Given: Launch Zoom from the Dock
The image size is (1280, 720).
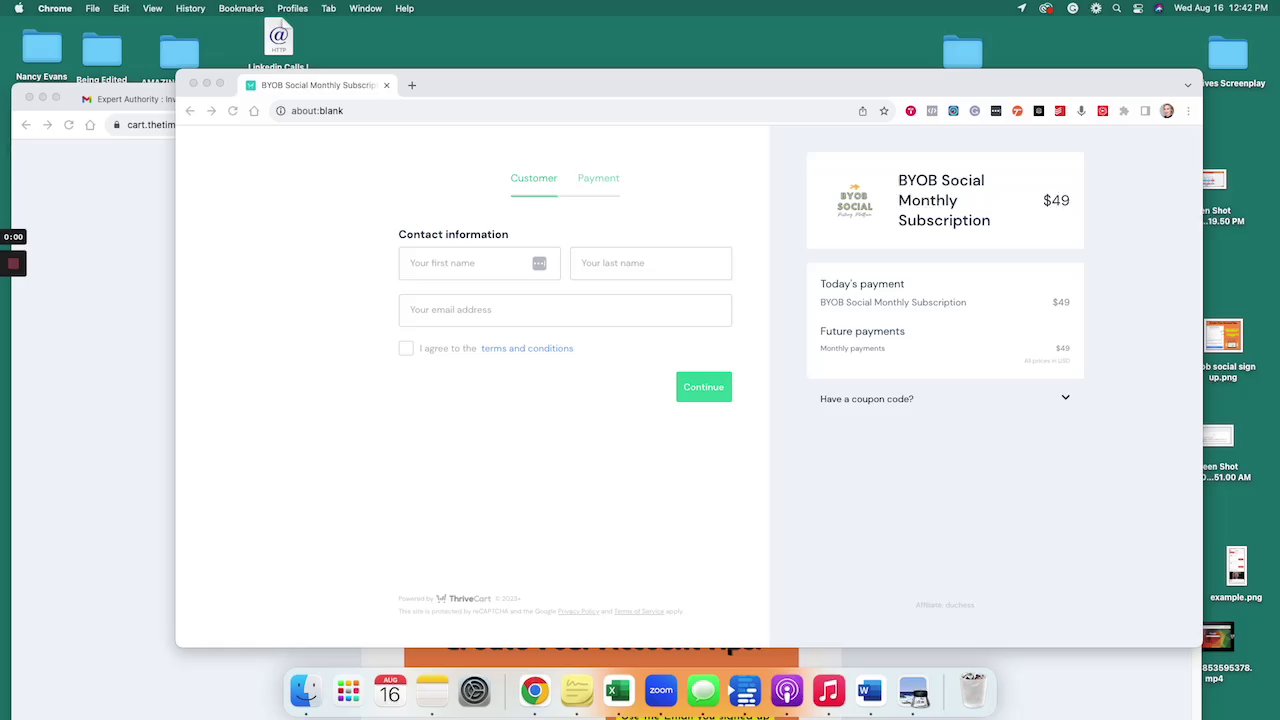Looking at the screenshot, I should (x=661, y=691).
